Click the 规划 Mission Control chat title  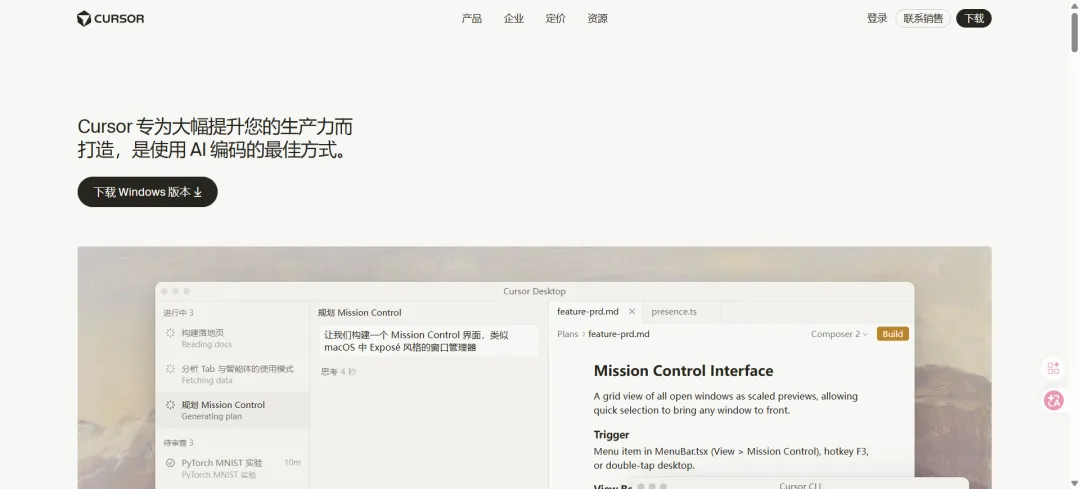[360, 313]
